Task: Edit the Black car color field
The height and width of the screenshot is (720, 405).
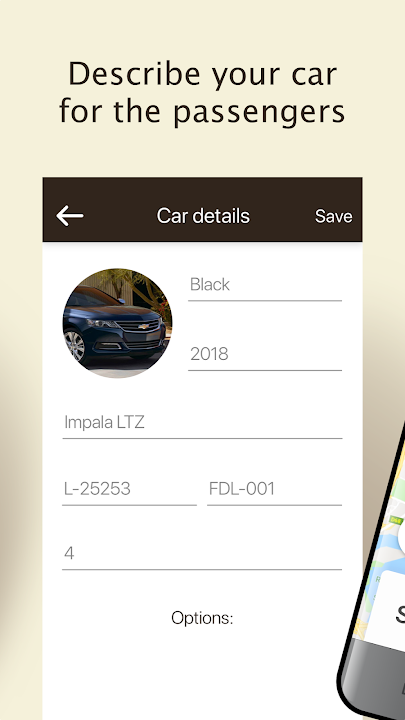Action: point(265,286)
